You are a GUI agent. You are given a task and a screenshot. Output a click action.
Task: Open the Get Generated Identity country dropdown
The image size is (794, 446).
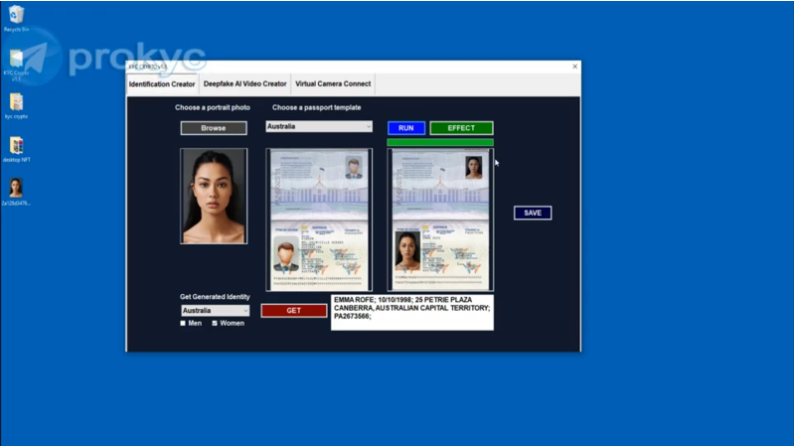215,310
